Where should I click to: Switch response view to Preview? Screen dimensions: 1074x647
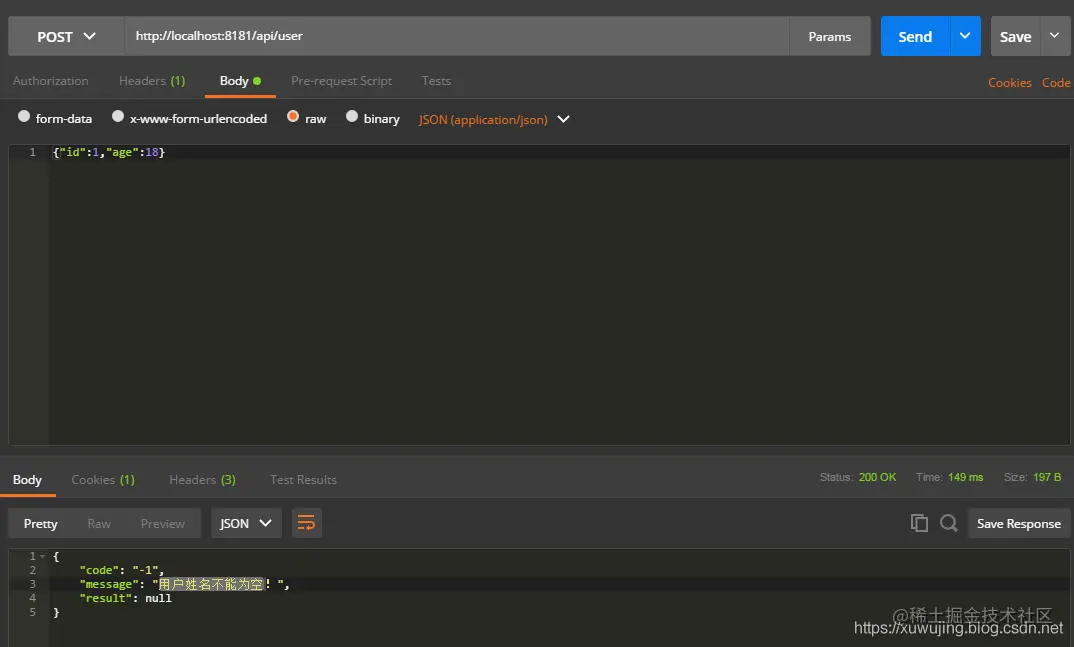(x=163, y=524)
